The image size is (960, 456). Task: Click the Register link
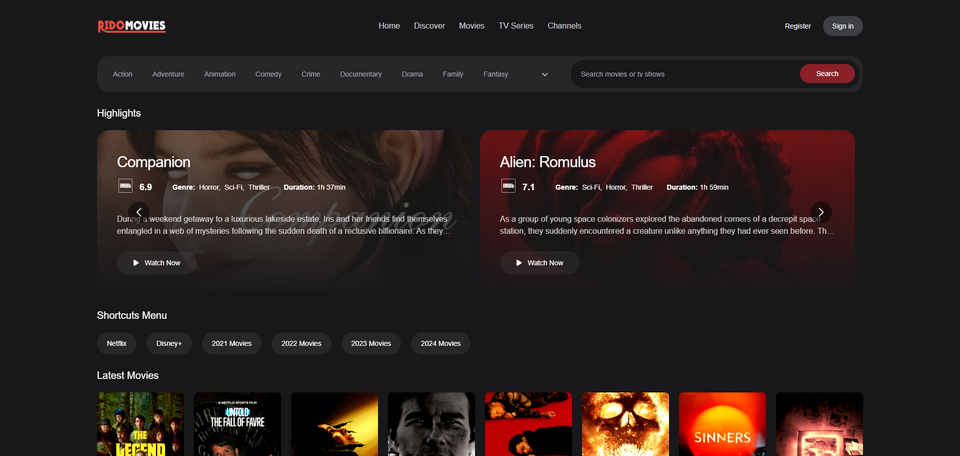(798, 26)
